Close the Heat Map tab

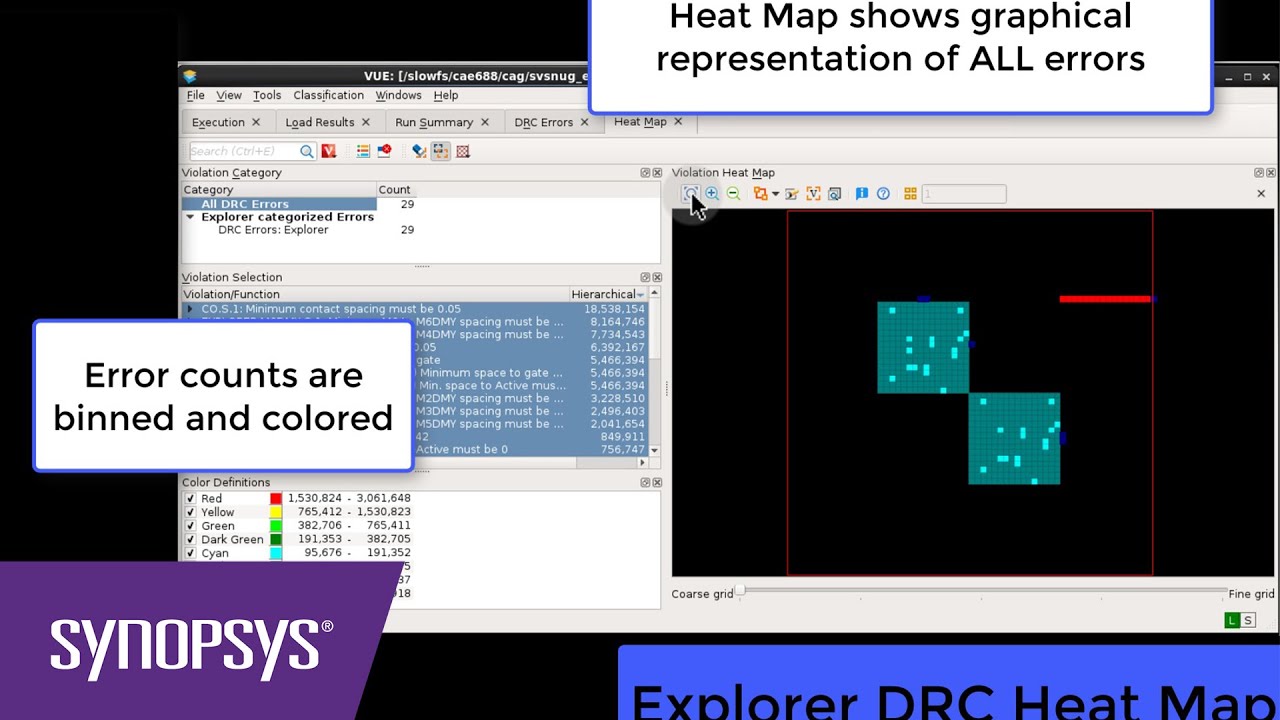(x=678, y=122)
